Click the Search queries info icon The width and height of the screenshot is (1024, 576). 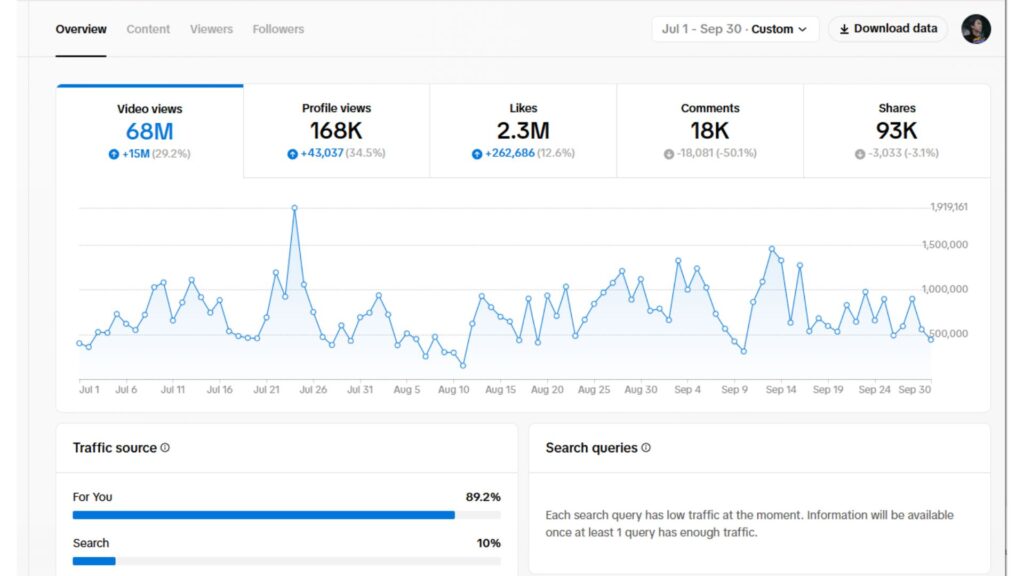646,448
